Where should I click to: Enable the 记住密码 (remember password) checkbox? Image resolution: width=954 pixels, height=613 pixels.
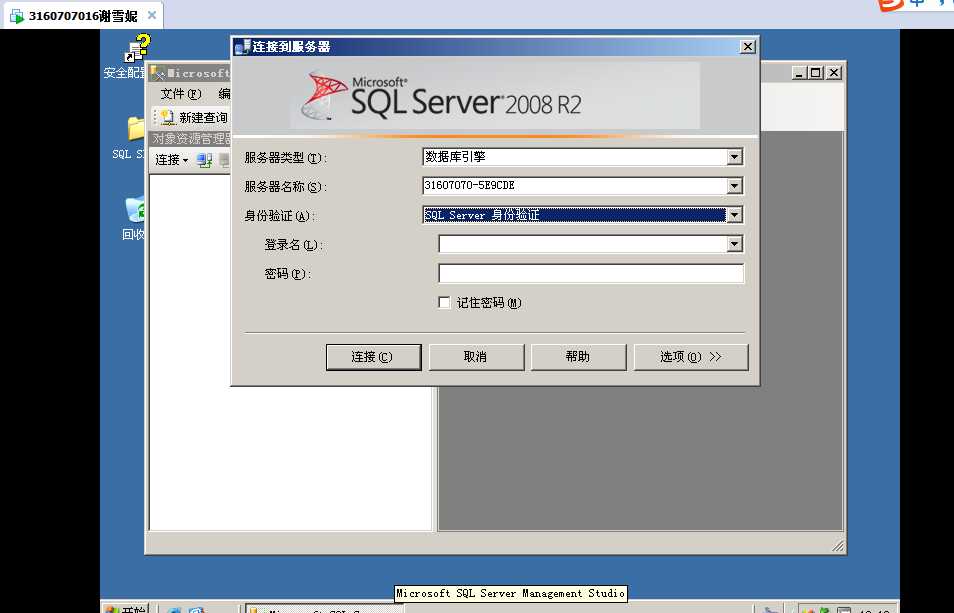point(444,302)
